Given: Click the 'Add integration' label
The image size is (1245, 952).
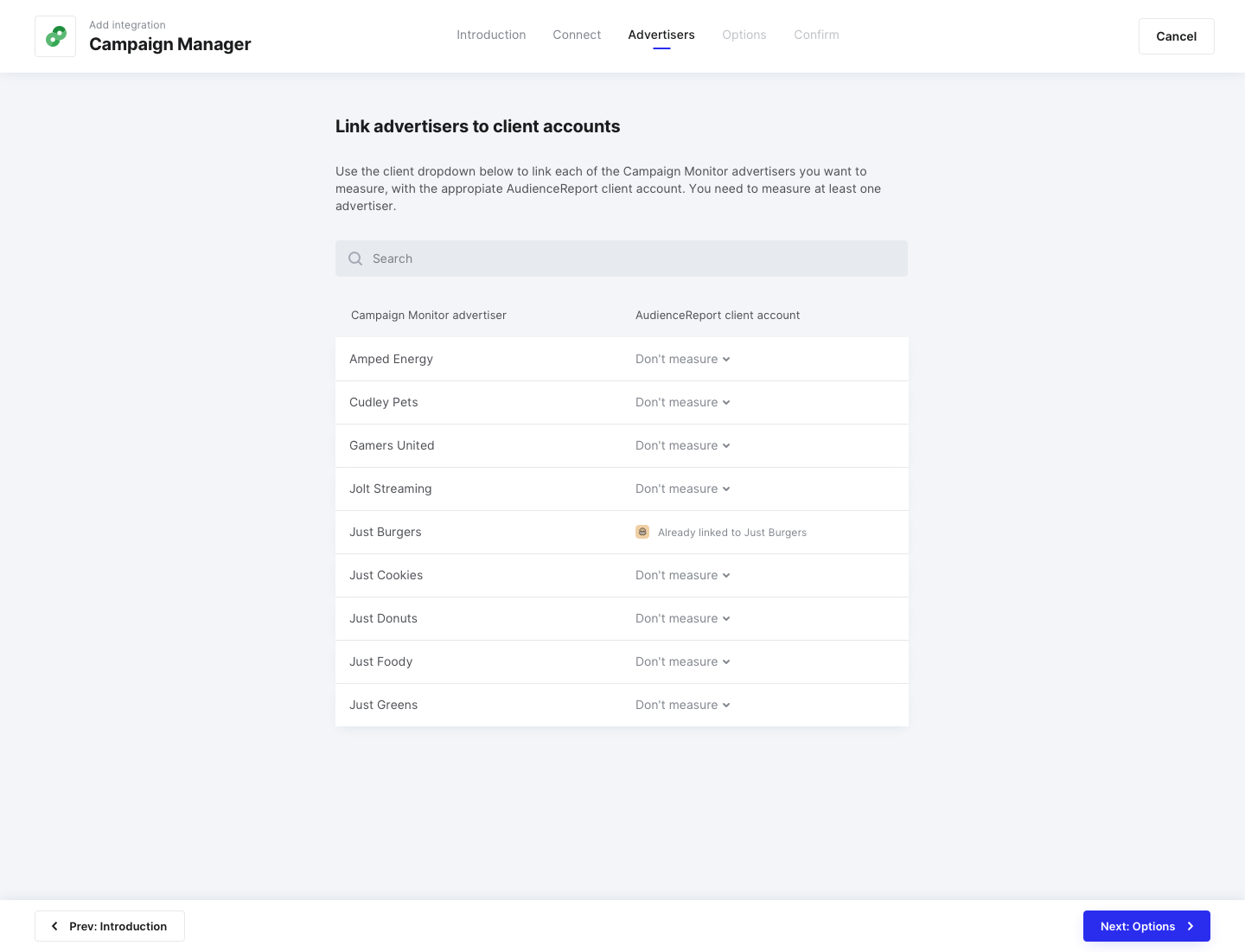Looking at the screenshot, I should 127,25.
